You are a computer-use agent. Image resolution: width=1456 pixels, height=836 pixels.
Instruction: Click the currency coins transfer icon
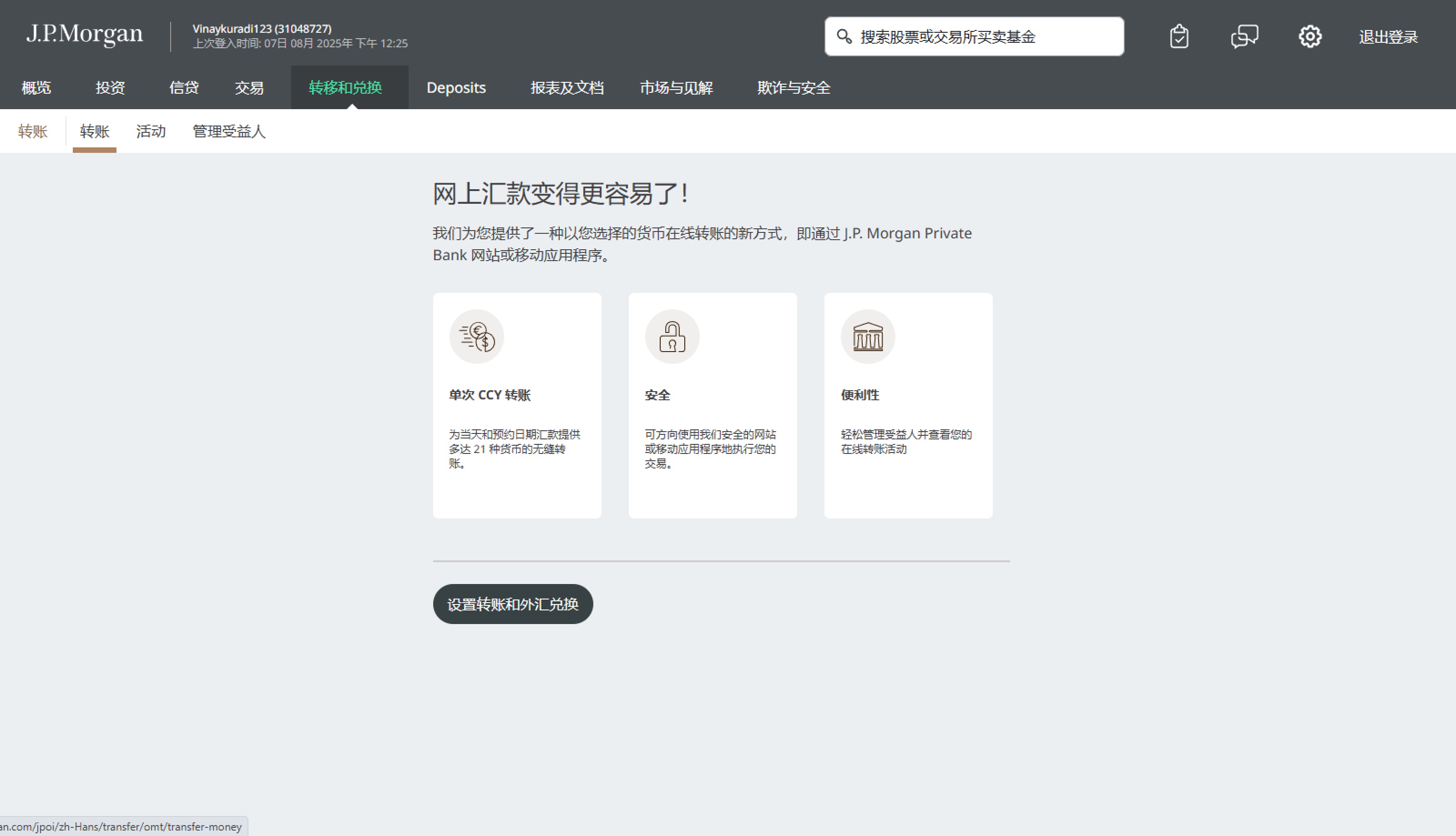[x=477, y=337]
